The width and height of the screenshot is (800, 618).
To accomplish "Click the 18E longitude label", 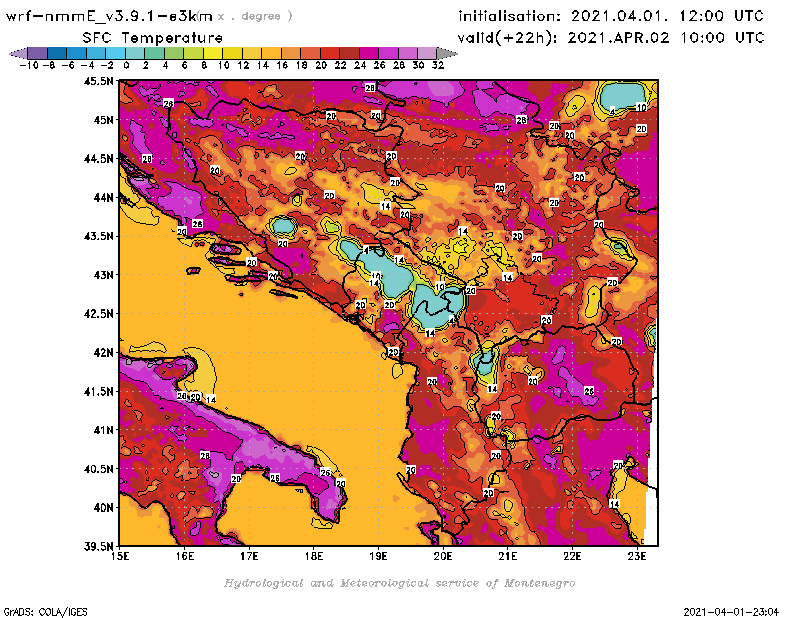I will [314, 556].
